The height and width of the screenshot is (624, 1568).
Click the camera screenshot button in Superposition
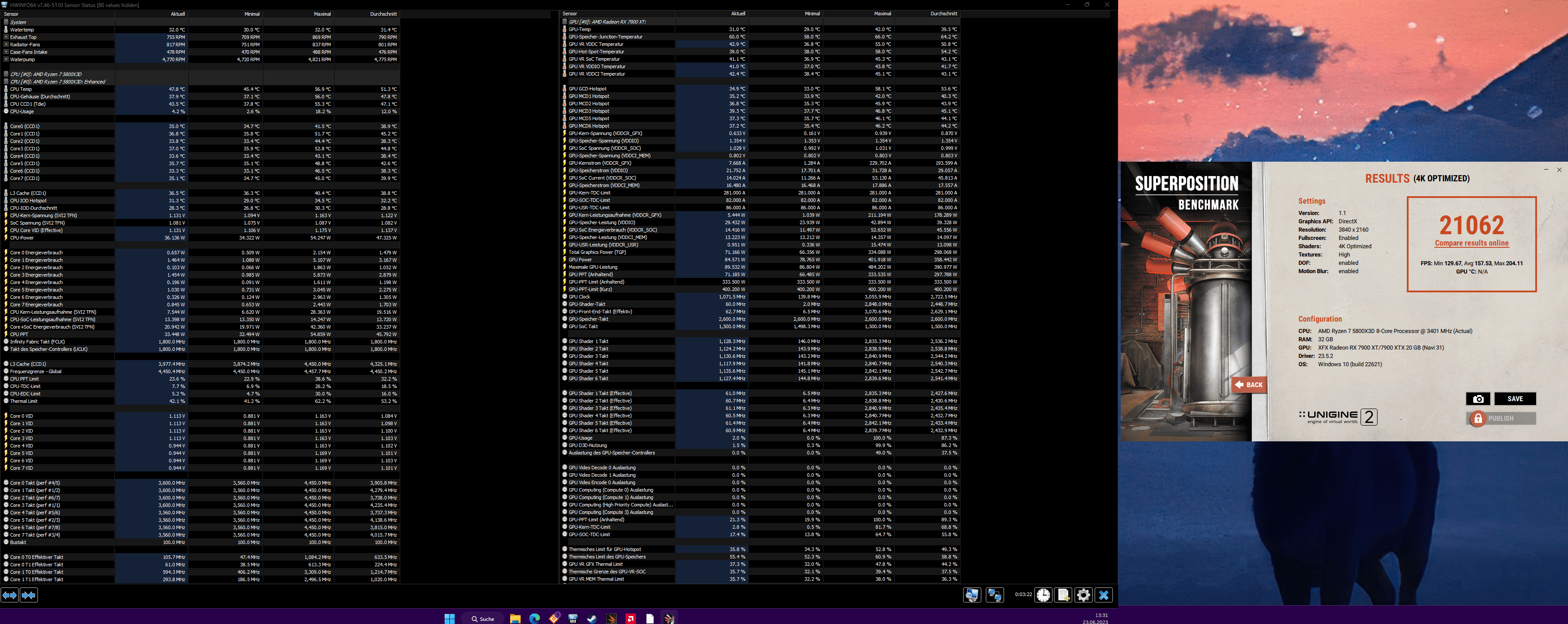coord(1478,399)
